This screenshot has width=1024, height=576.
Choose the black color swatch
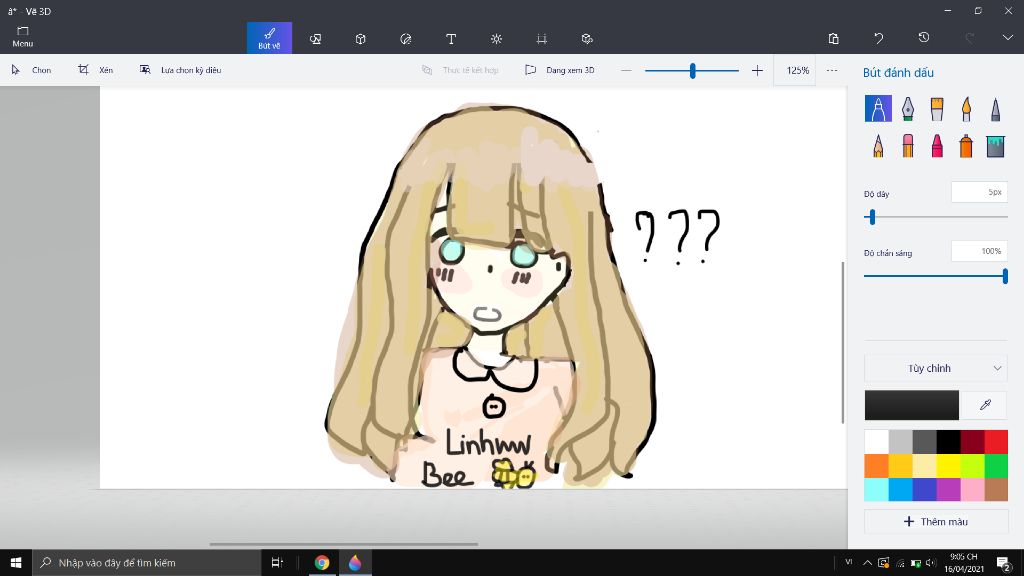pos(948,441)
